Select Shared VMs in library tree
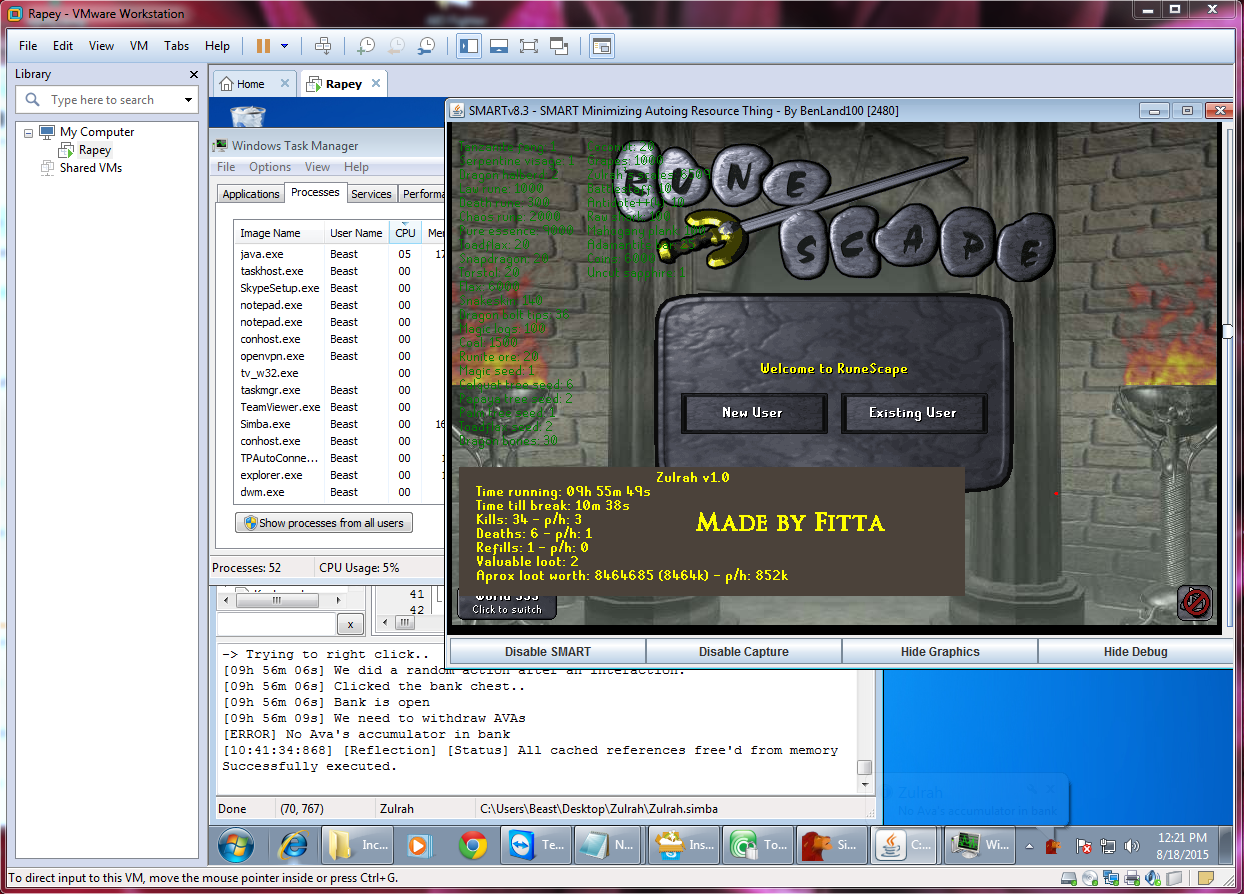The width and height of the screenshot is (1244, 894). (91, 168)
